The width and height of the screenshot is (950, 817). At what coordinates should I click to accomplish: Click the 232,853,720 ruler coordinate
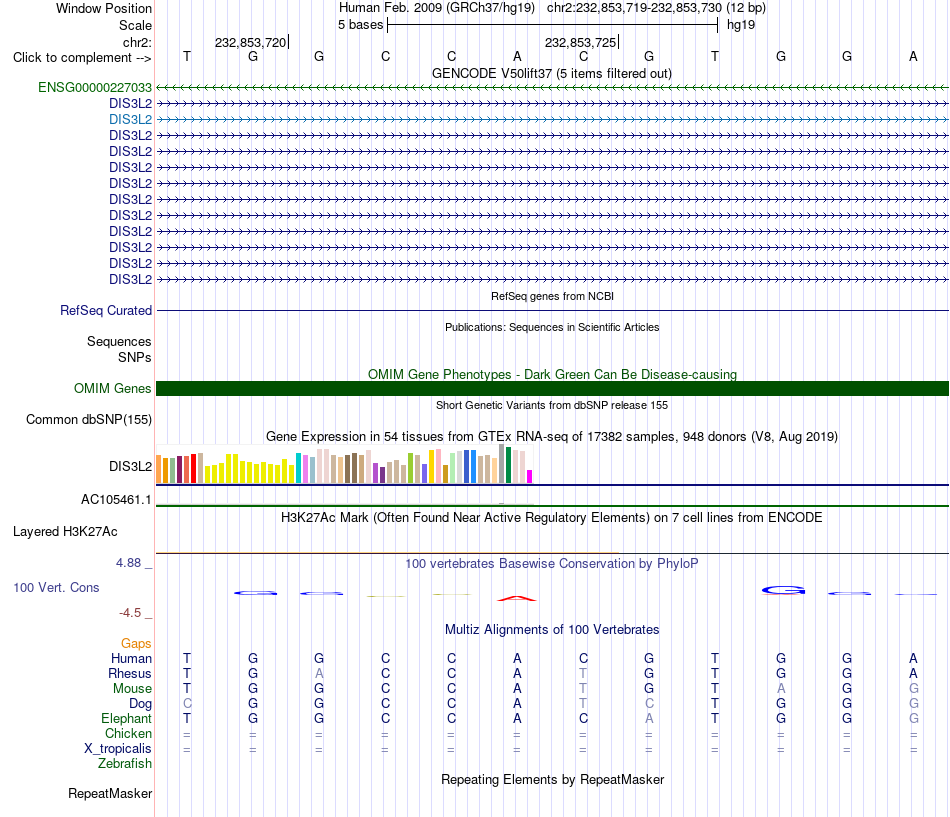point(250,42)
